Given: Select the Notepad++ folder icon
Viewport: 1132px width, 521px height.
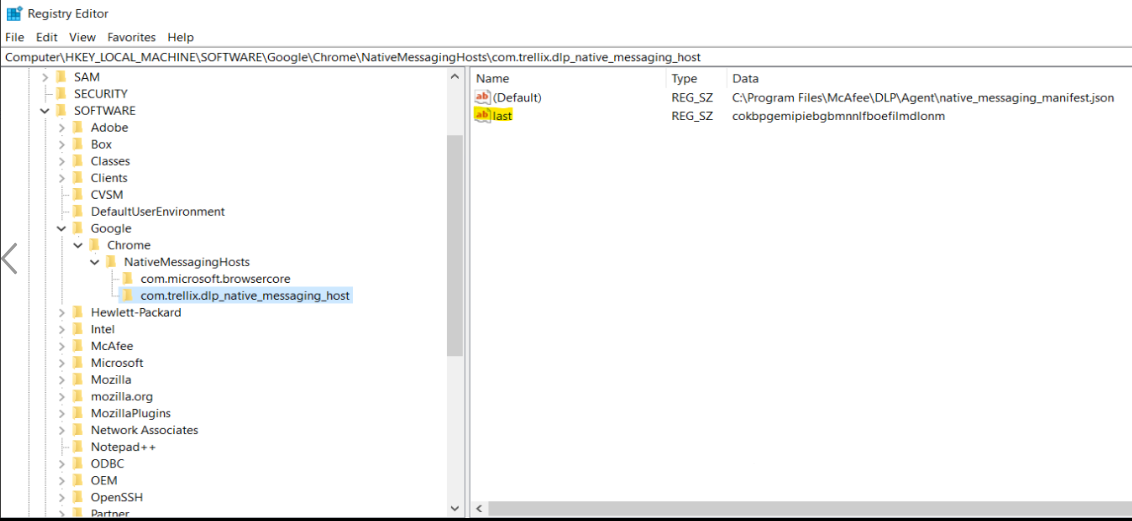Looking at the screenshot, I should pos(78,447).
